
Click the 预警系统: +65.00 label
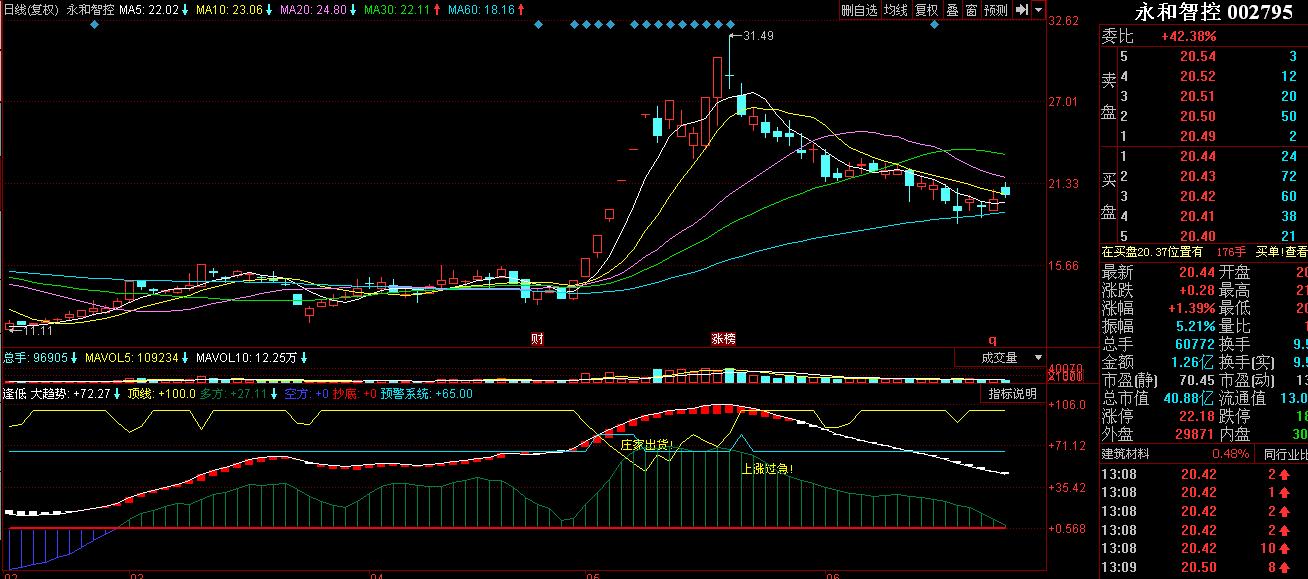click(x=426, y=394)
